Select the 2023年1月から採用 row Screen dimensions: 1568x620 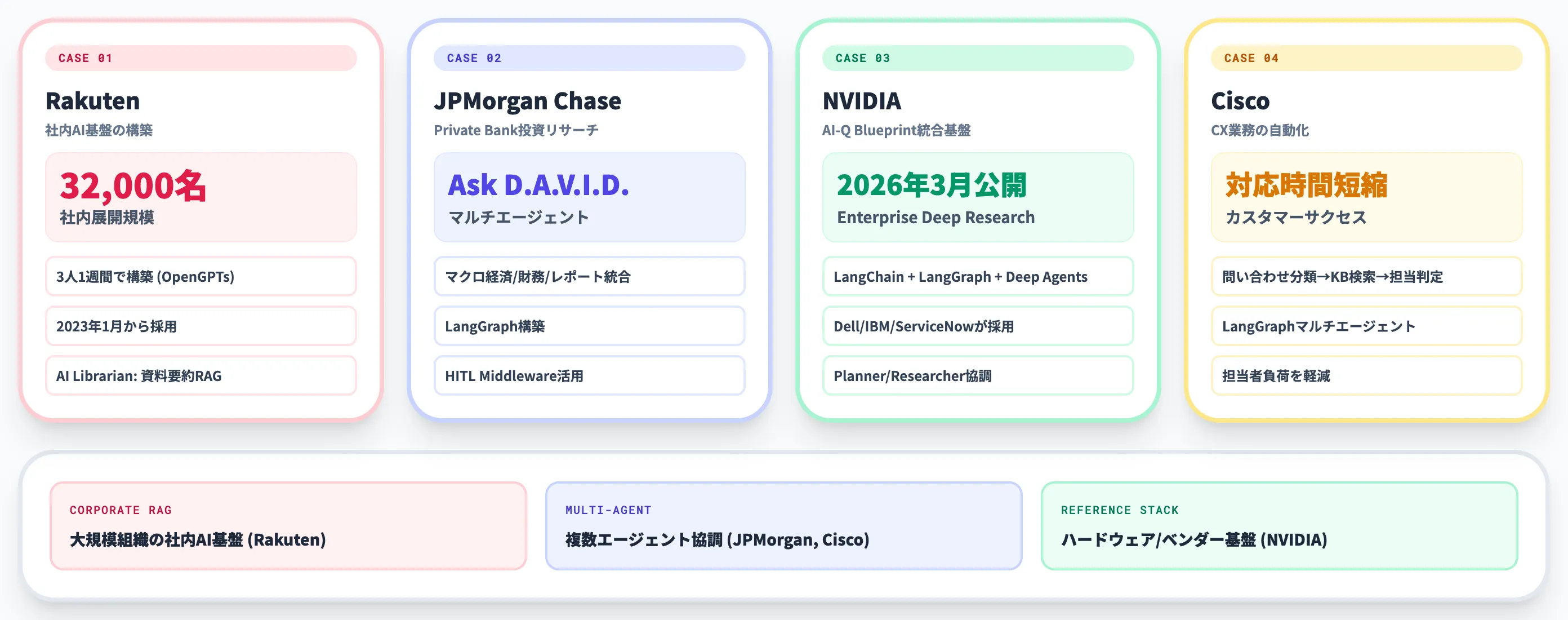tap(201, 326)
